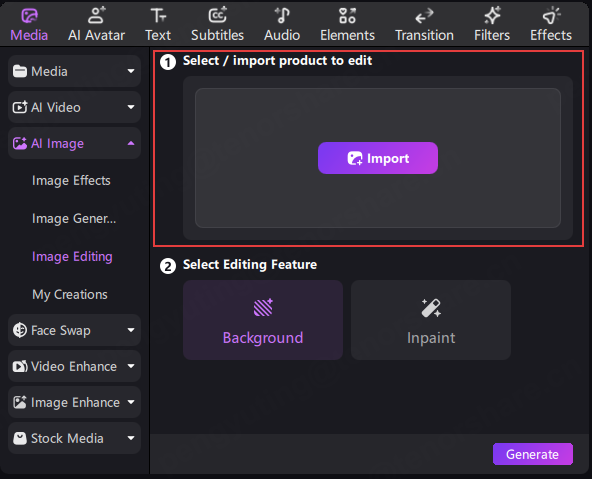
Task: Open the Elements shapes icon
Action: 347,16
